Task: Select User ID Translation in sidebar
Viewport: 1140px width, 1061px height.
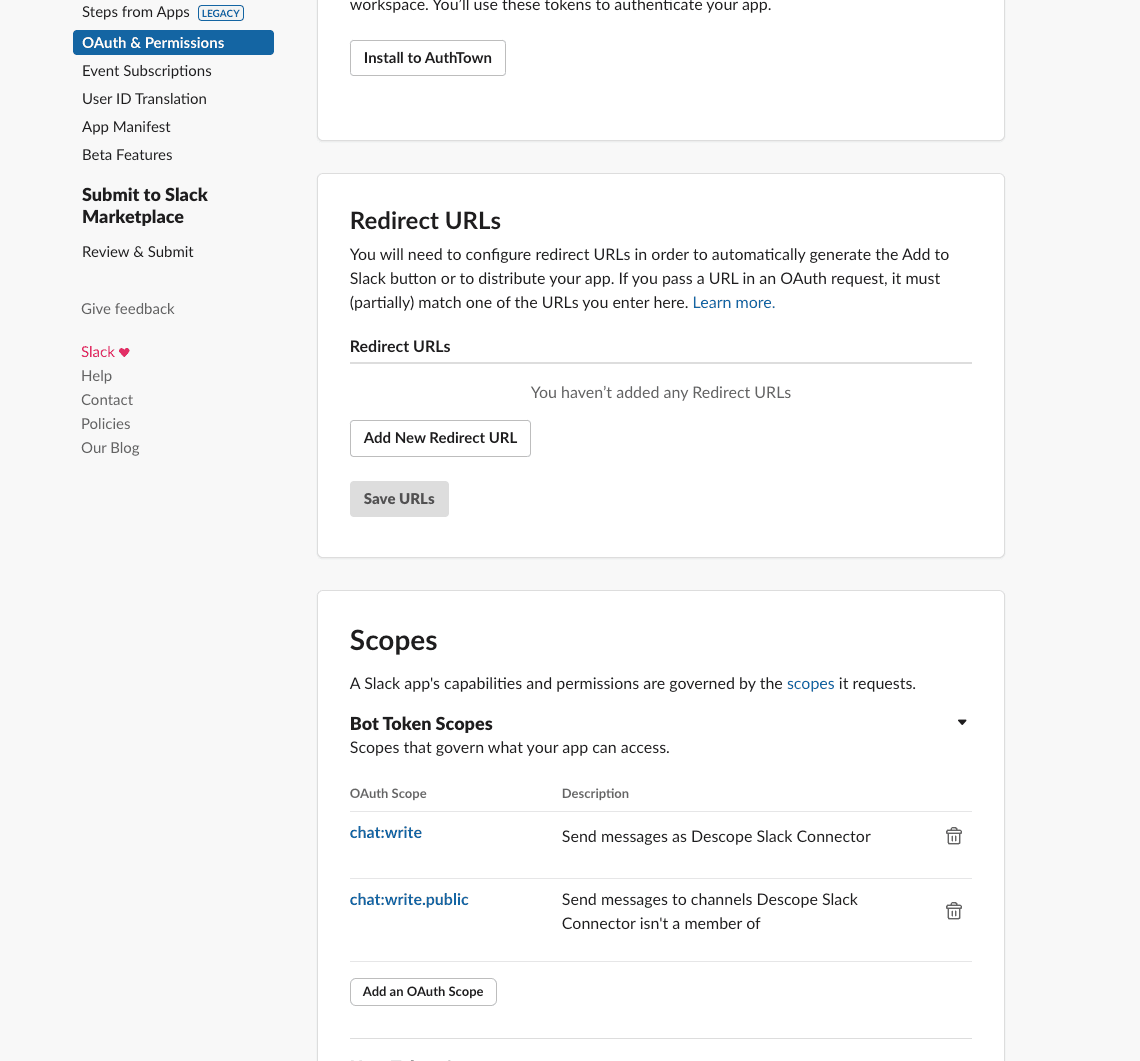Action: coord(144,98)
